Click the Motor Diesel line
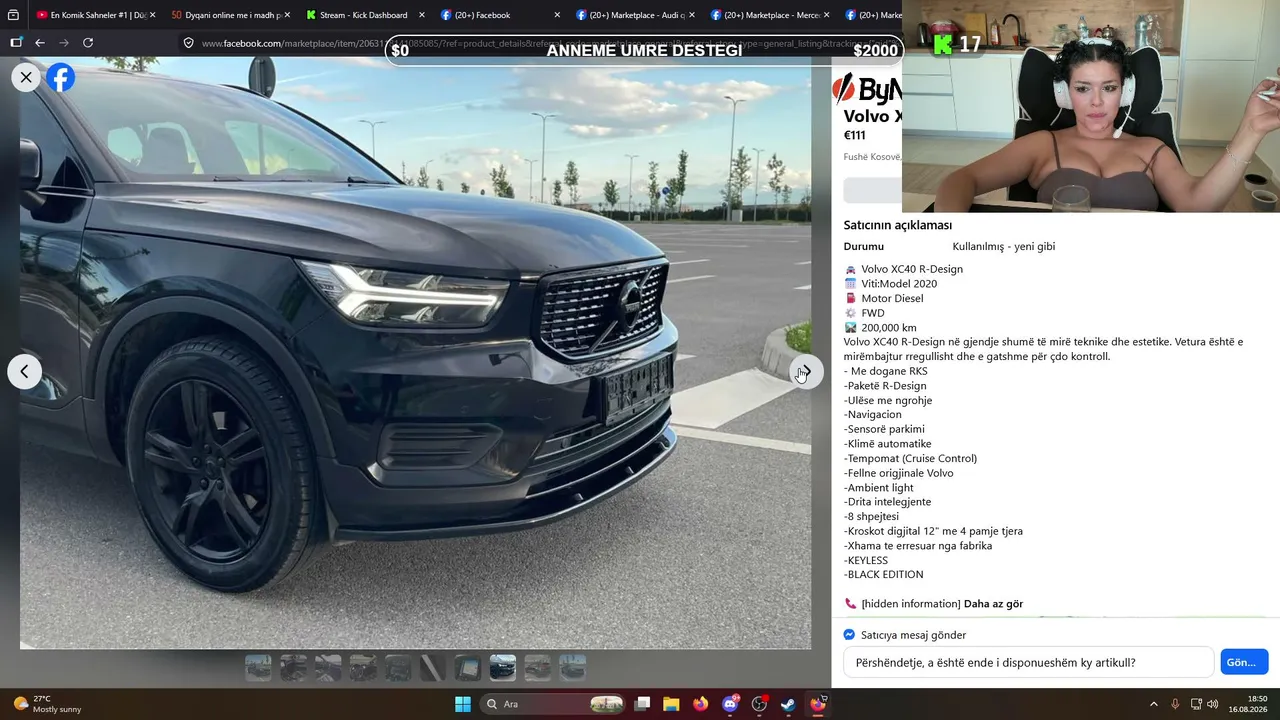The height and width of the screenshot is (720, 1280). click(892, 299)
